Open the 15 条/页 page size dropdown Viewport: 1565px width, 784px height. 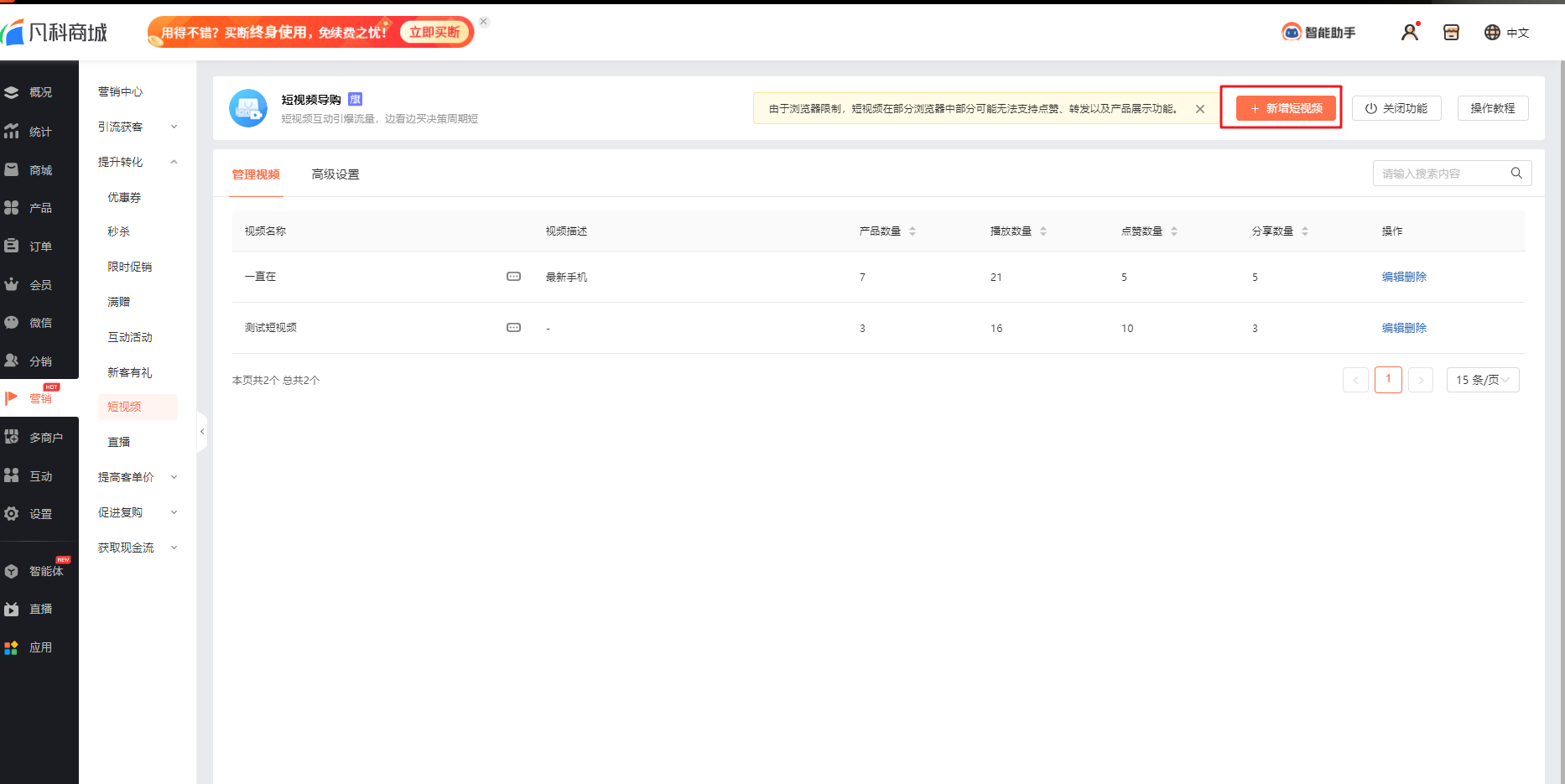click(x=1483, y=380)
